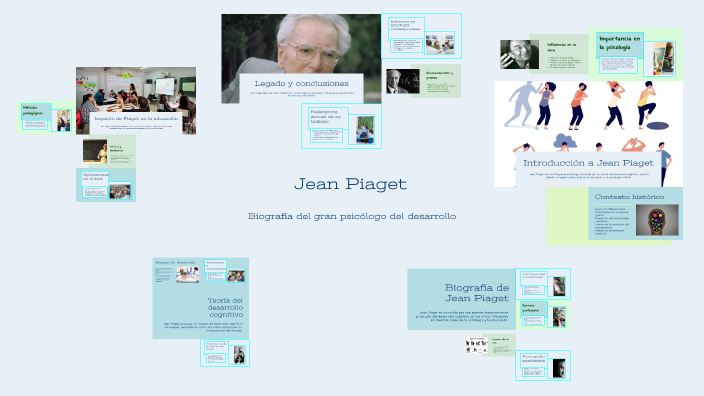Open "Importancia en la psicología" subtopic
704x396 pixels.
tap(620, 43)
